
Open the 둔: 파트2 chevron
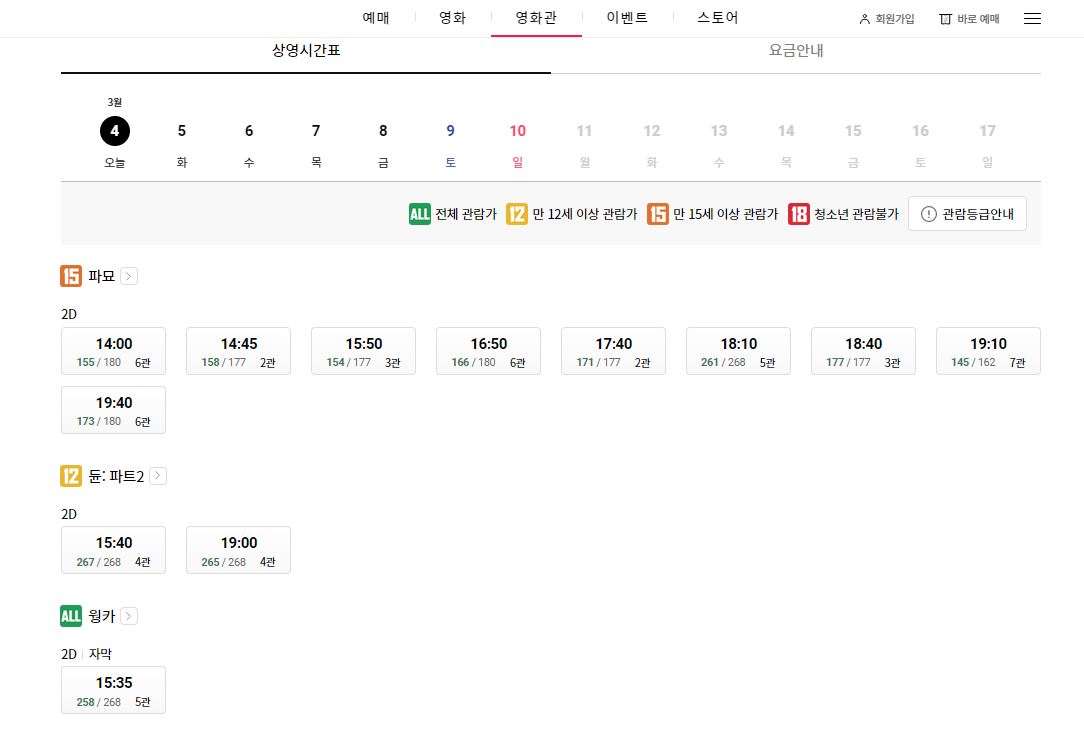coord(157,476)
